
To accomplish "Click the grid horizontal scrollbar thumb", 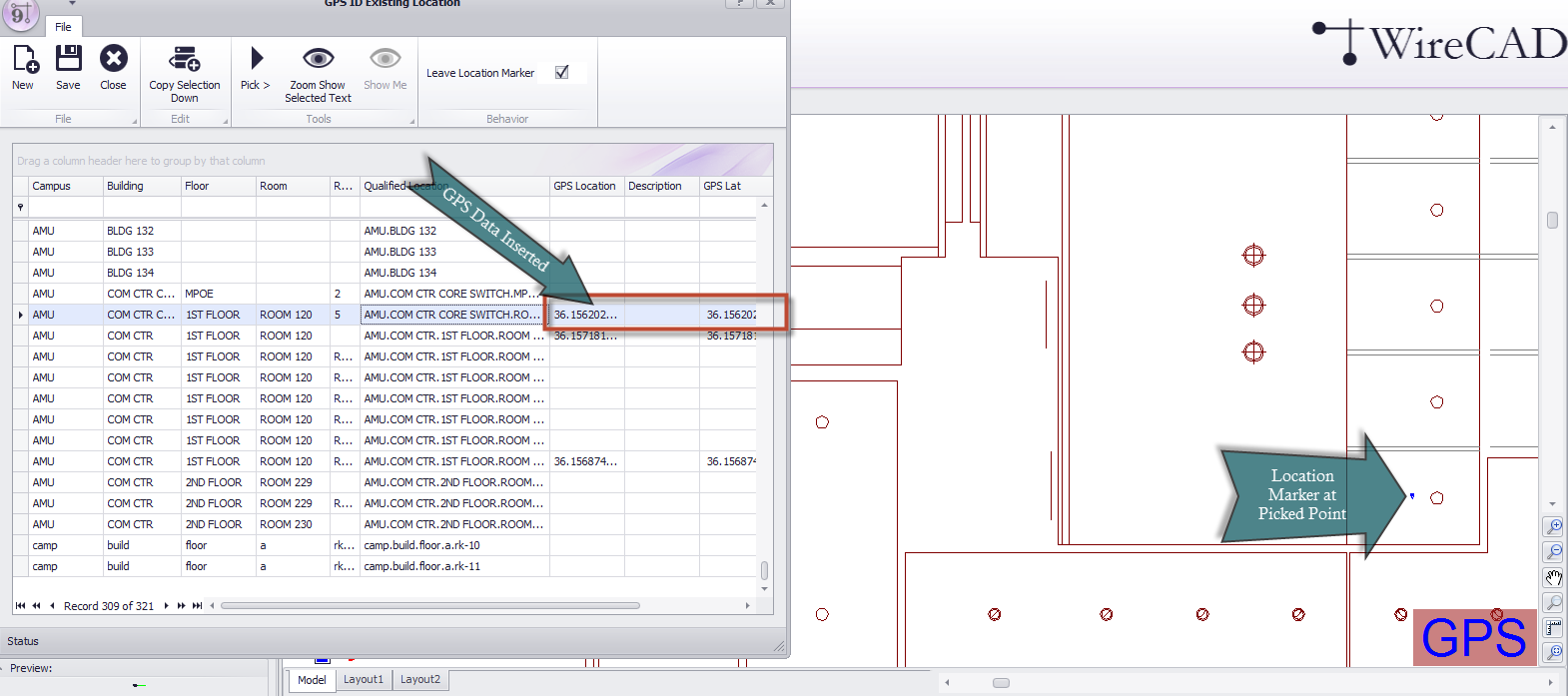I will pyautogui.click(x=430, y=605).
